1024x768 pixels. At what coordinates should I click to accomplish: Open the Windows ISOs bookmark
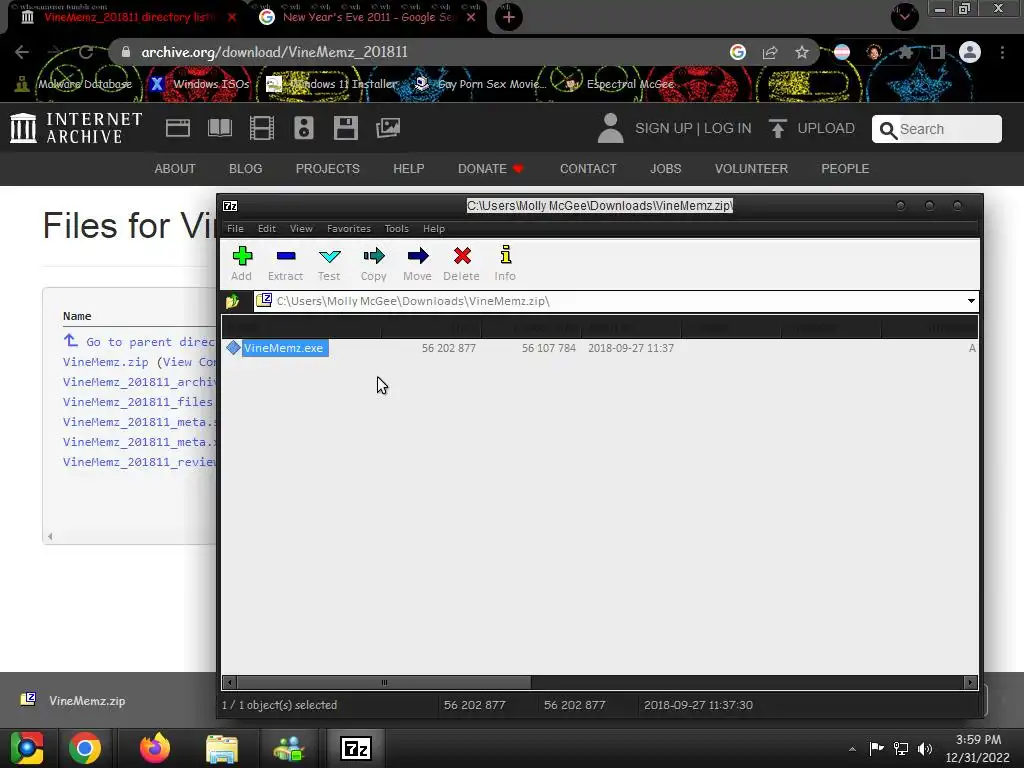point(200,84)
